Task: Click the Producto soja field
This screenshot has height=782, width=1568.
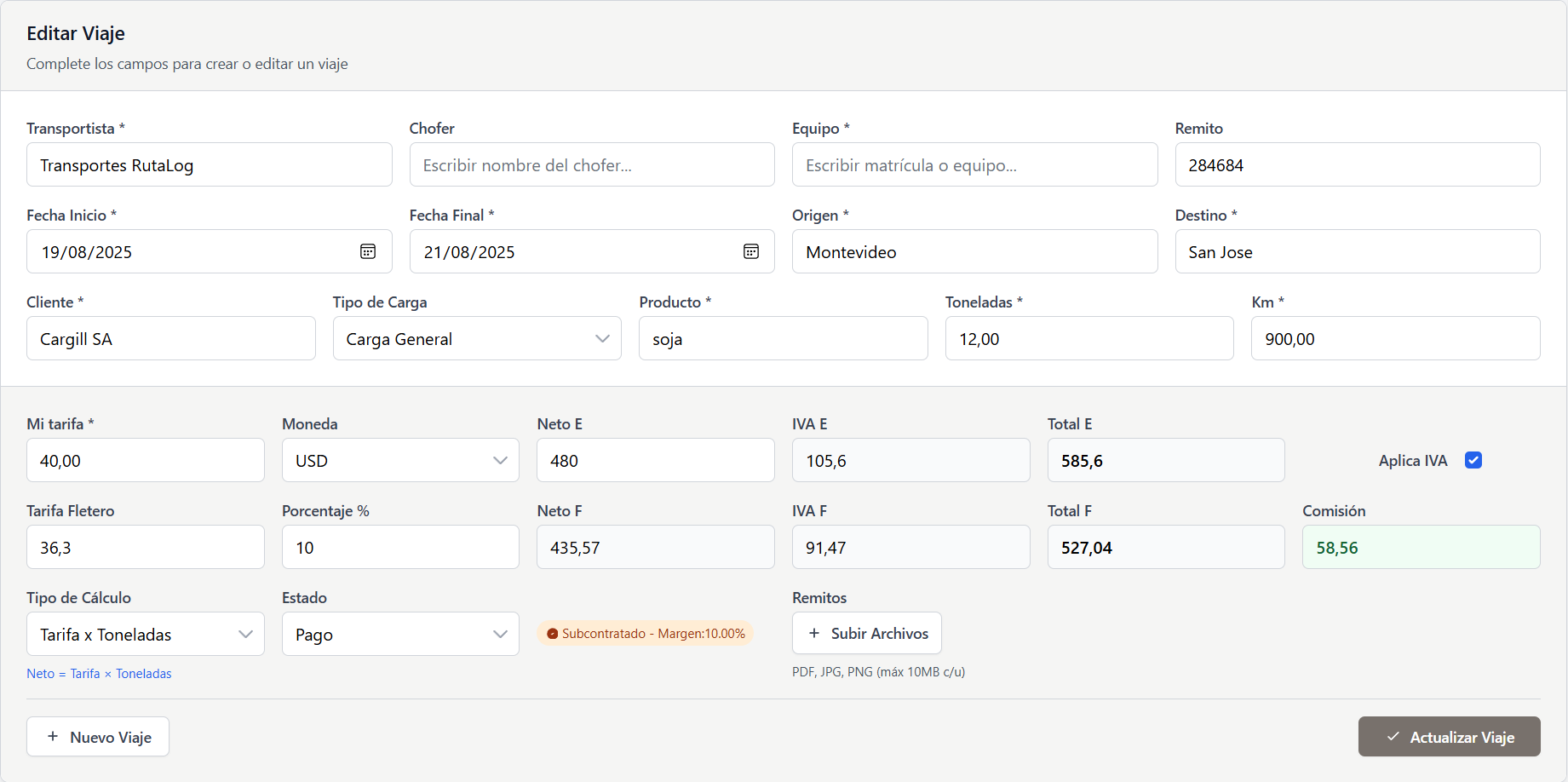Action: click(784, 338)
